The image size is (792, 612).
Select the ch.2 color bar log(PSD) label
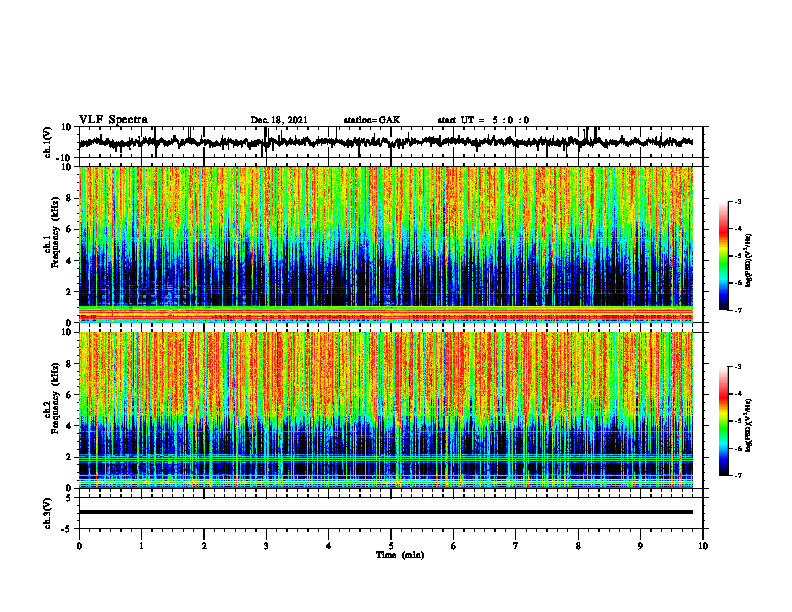click(748, 425)
